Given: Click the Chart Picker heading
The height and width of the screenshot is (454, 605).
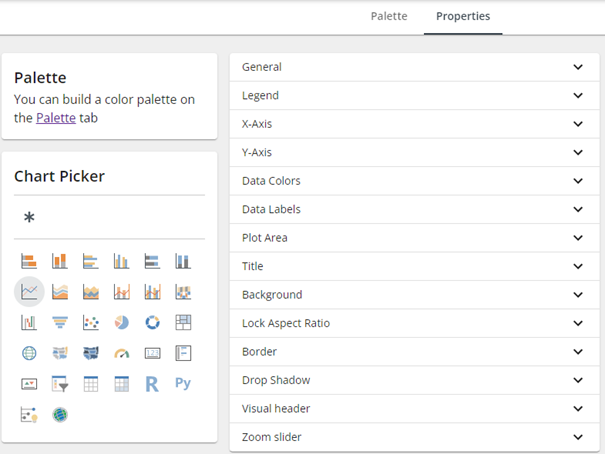Looking at the screenshot, I should tap(59, 176).
